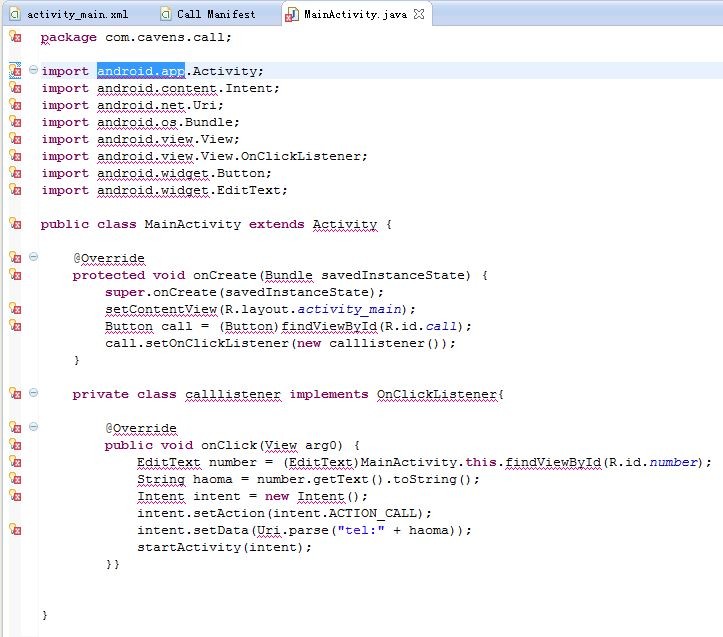Collapse the onClick method fold
The image size is (723, 637).
(x=33, y=428)
